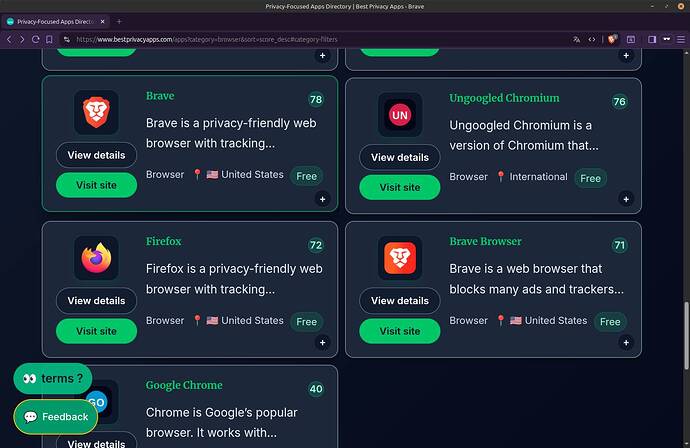Open the Brave Browser title link

click(x=485, y=241)
